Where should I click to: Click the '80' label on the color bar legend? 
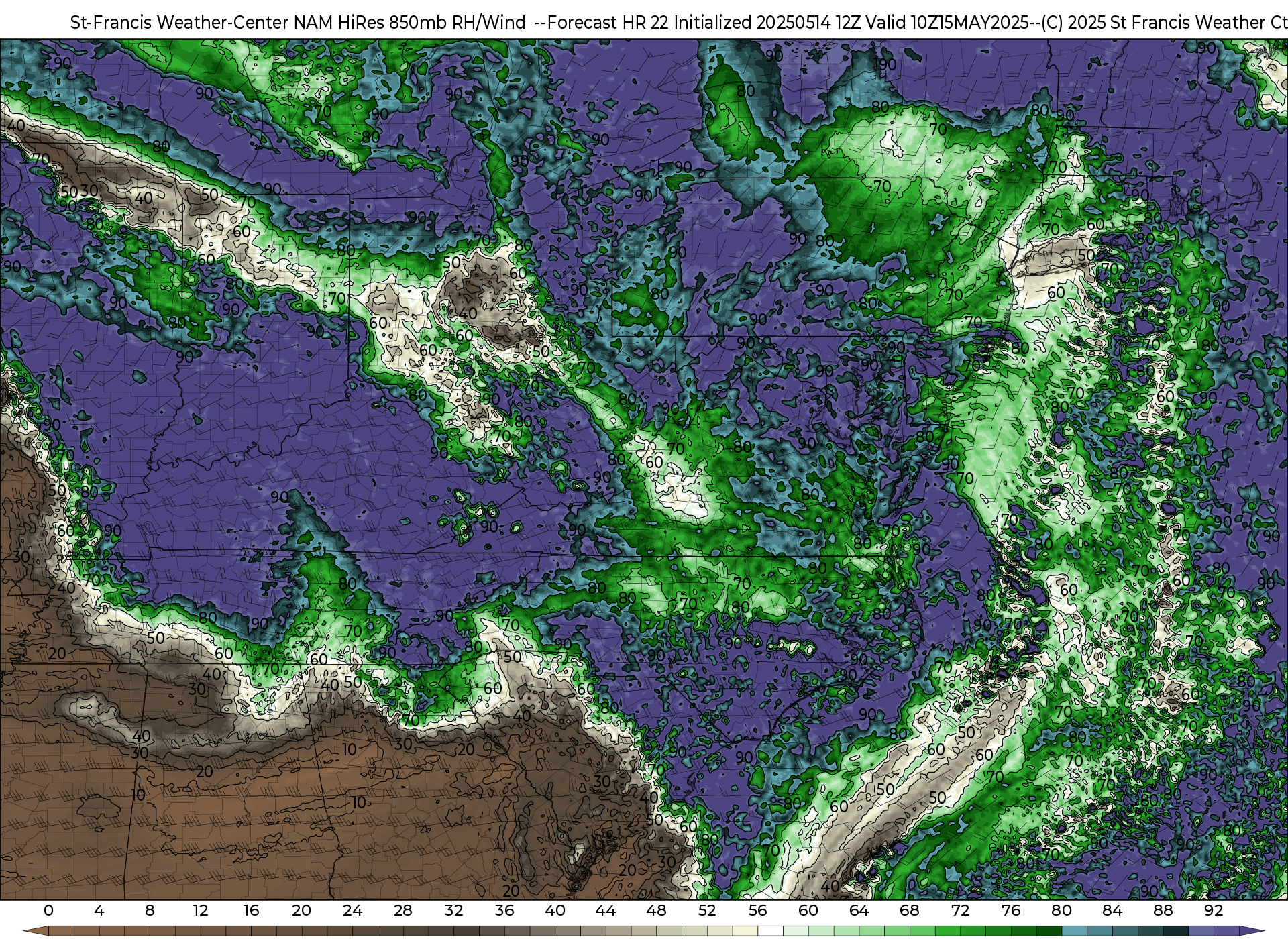[x=1061, y=911]
